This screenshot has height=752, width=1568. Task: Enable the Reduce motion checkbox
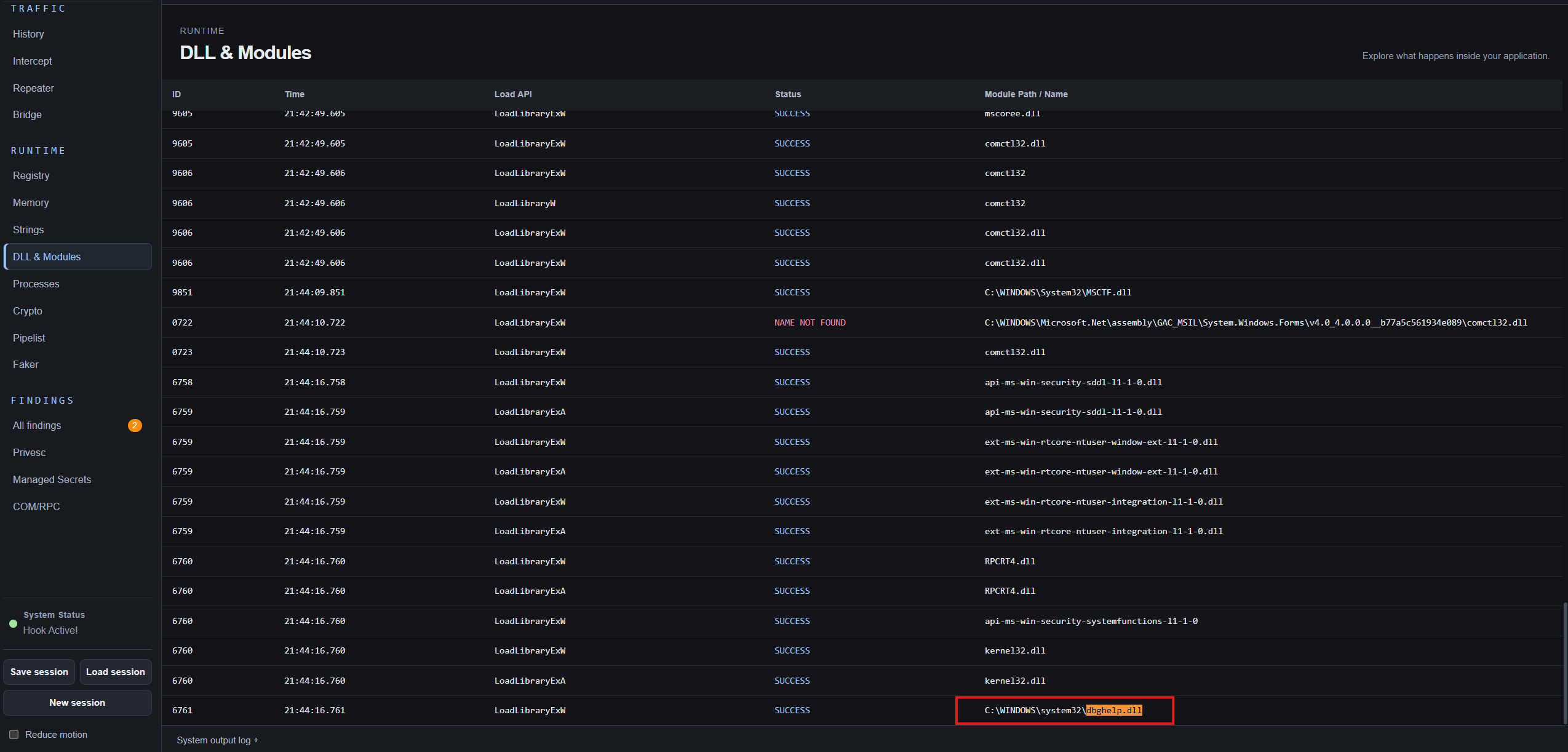[14, 734]
